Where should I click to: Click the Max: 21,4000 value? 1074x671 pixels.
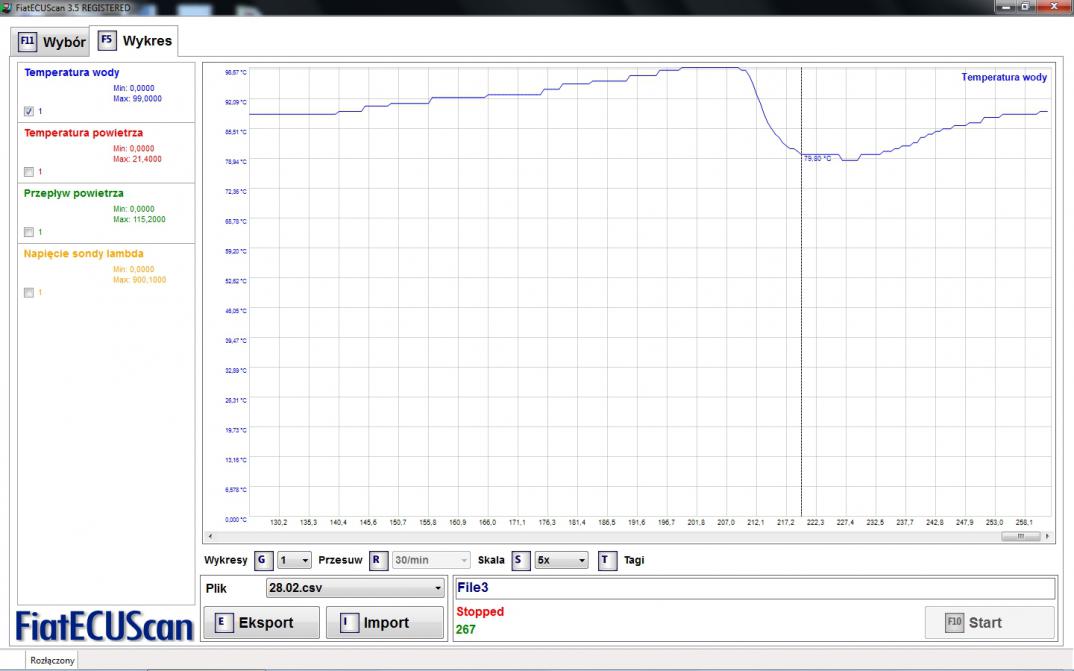pyautogui.click(x=138, y=159)
